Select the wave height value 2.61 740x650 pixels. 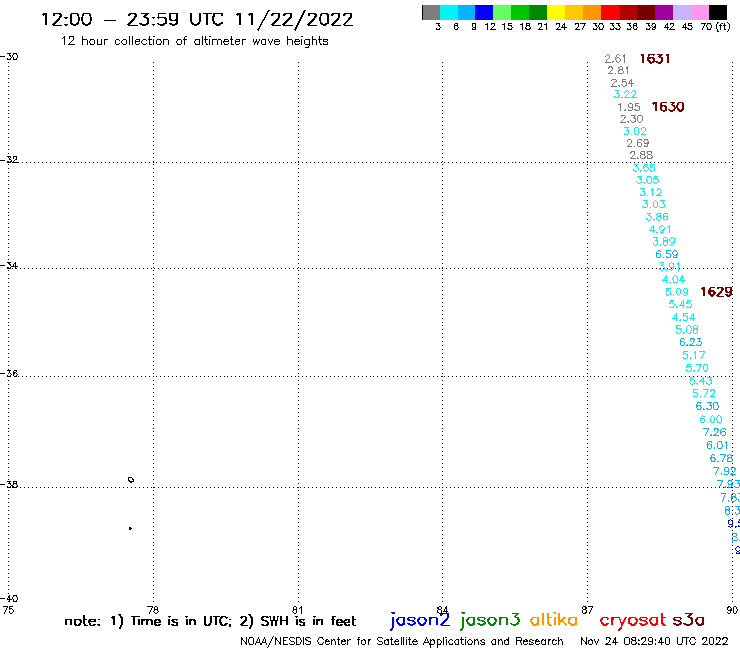pyautogui.click(x=615, y=59)
